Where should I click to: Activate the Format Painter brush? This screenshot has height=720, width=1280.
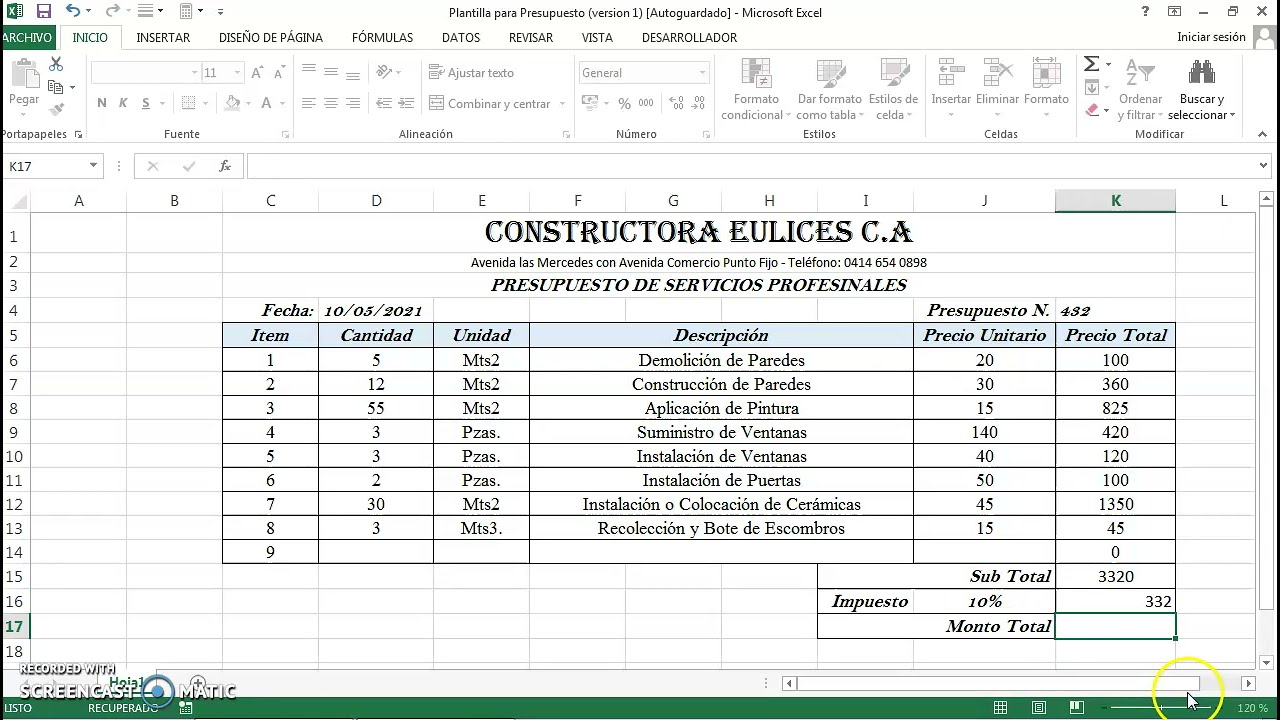click(x=56, y=110)
